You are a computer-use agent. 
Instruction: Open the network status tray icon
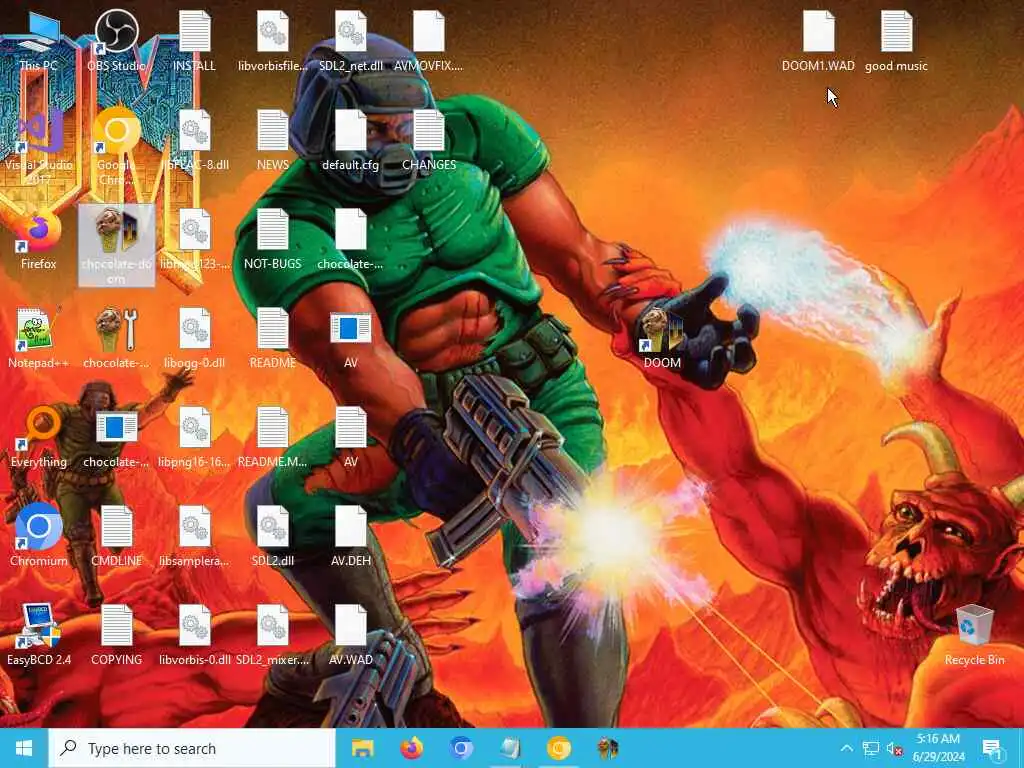click(x=871, y=748)
